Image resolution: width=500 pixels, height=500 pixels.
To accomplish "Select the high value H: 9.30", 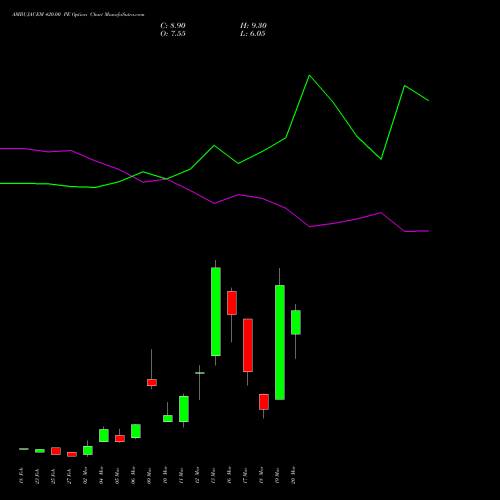I will coord(253,26).
